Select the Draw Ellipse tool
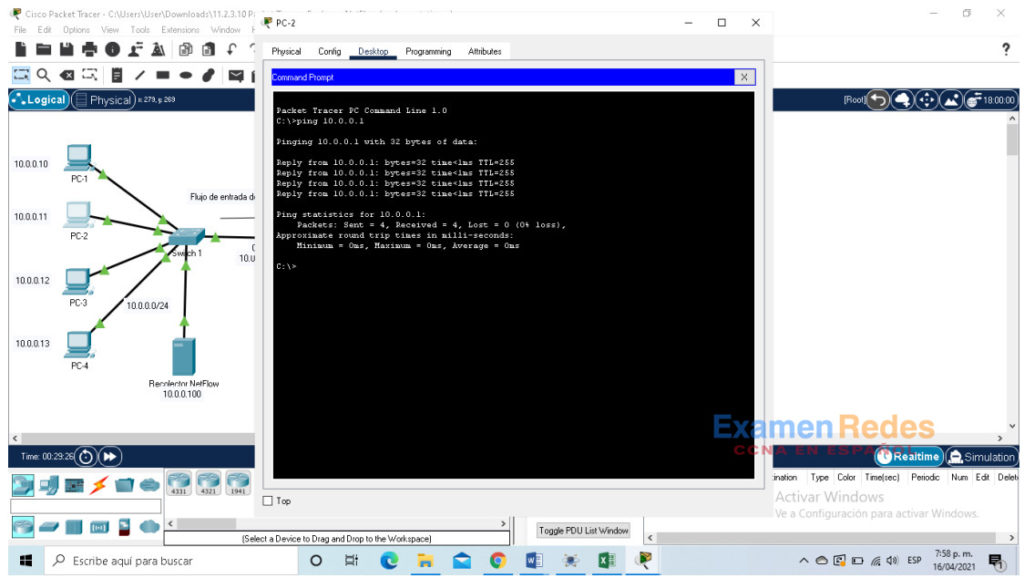The width and height of the screenshot is (1024, 578). click(x=185, y=74)
